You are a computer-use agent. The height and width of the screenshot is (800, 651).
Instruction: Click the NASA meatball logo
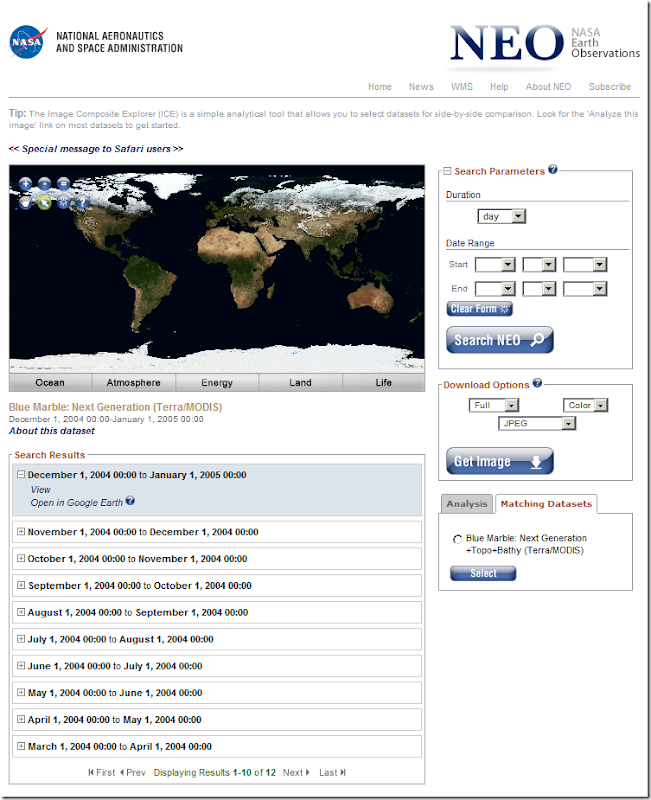tap(28, 42)
